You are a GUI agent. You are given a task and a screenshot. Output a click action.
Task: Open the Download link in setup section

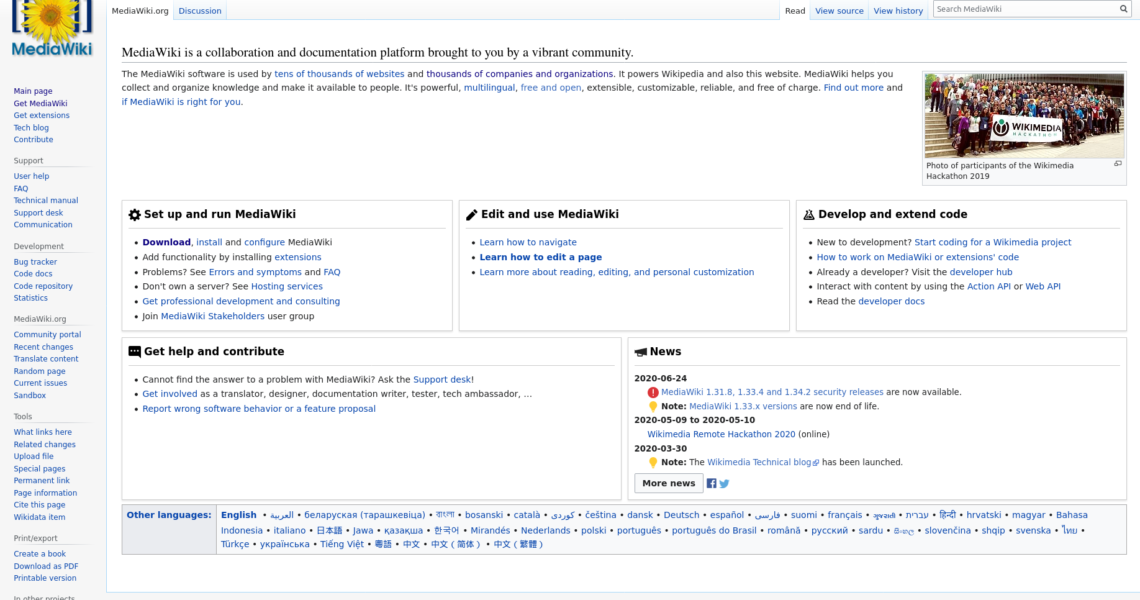pyautogui.click(x=166, y=243)
